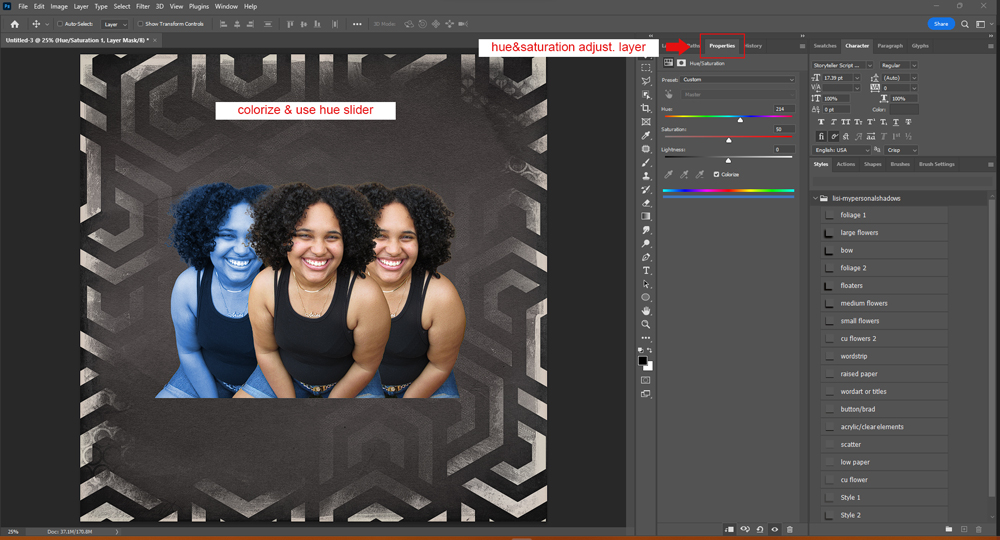Select the Polygonal Lasso tool

coord(645,81)
